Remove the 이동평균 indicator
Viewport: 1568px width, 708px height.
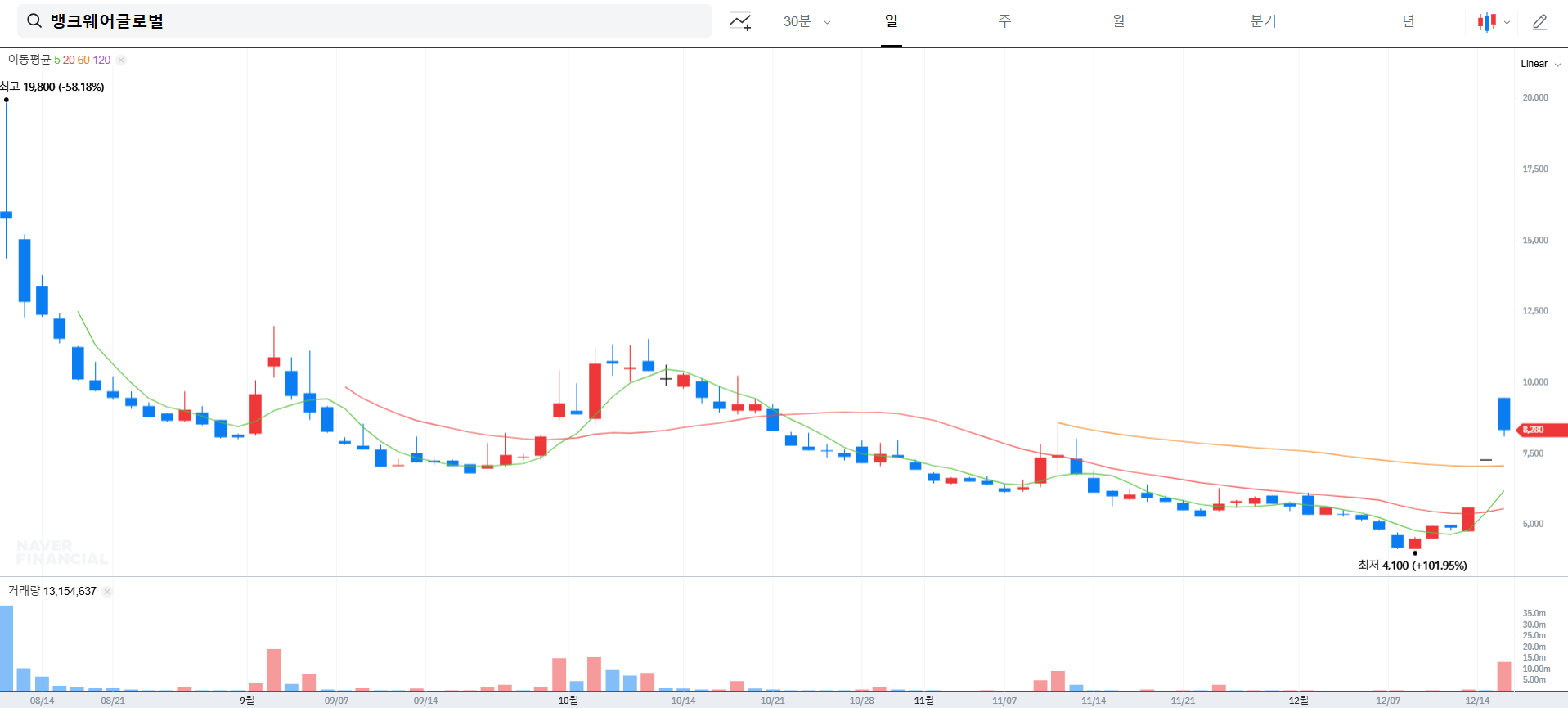(121, 60)
